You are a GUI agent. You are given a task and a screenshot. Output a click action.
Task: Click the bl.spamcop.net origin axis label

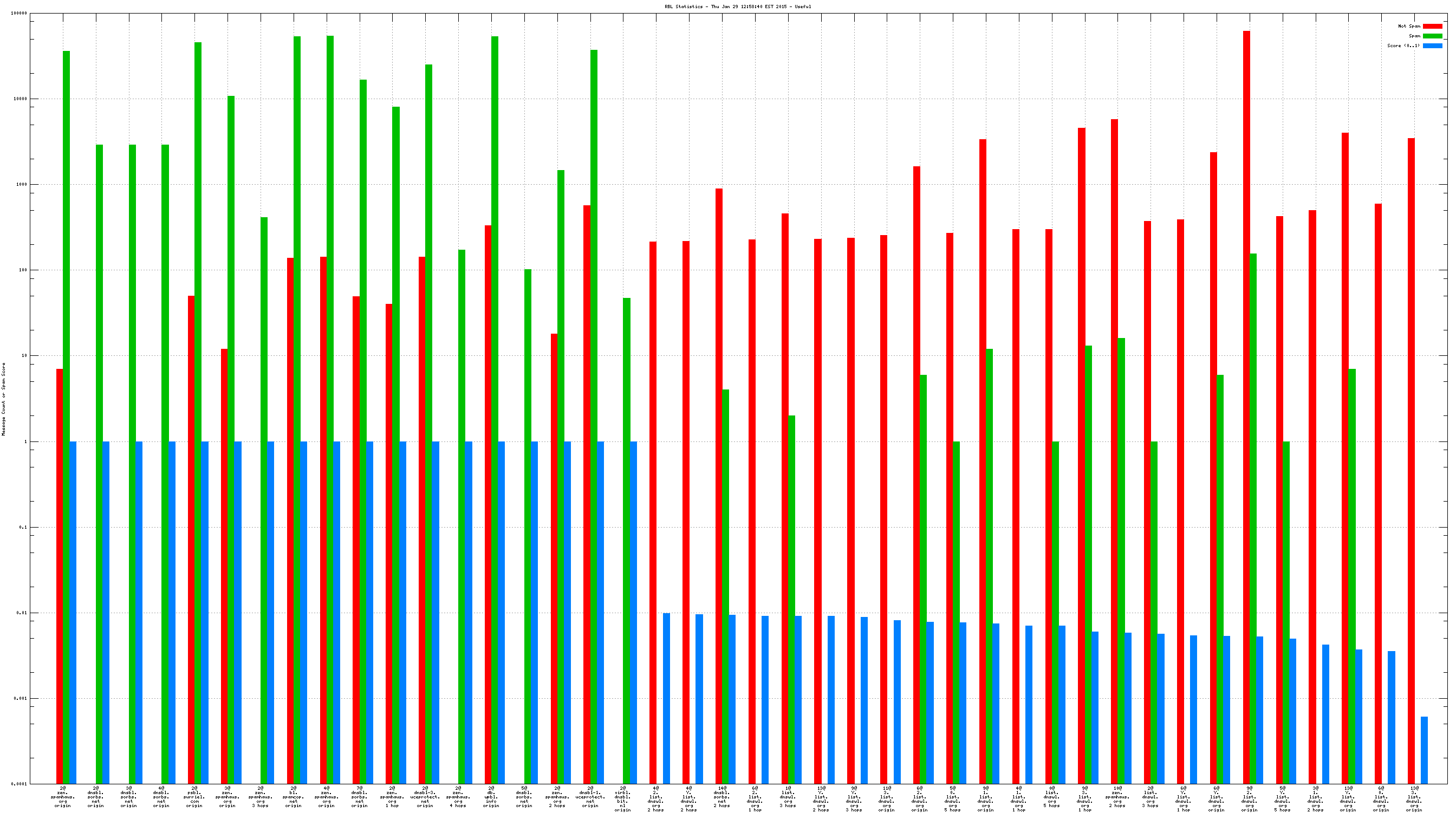[294, 796]
